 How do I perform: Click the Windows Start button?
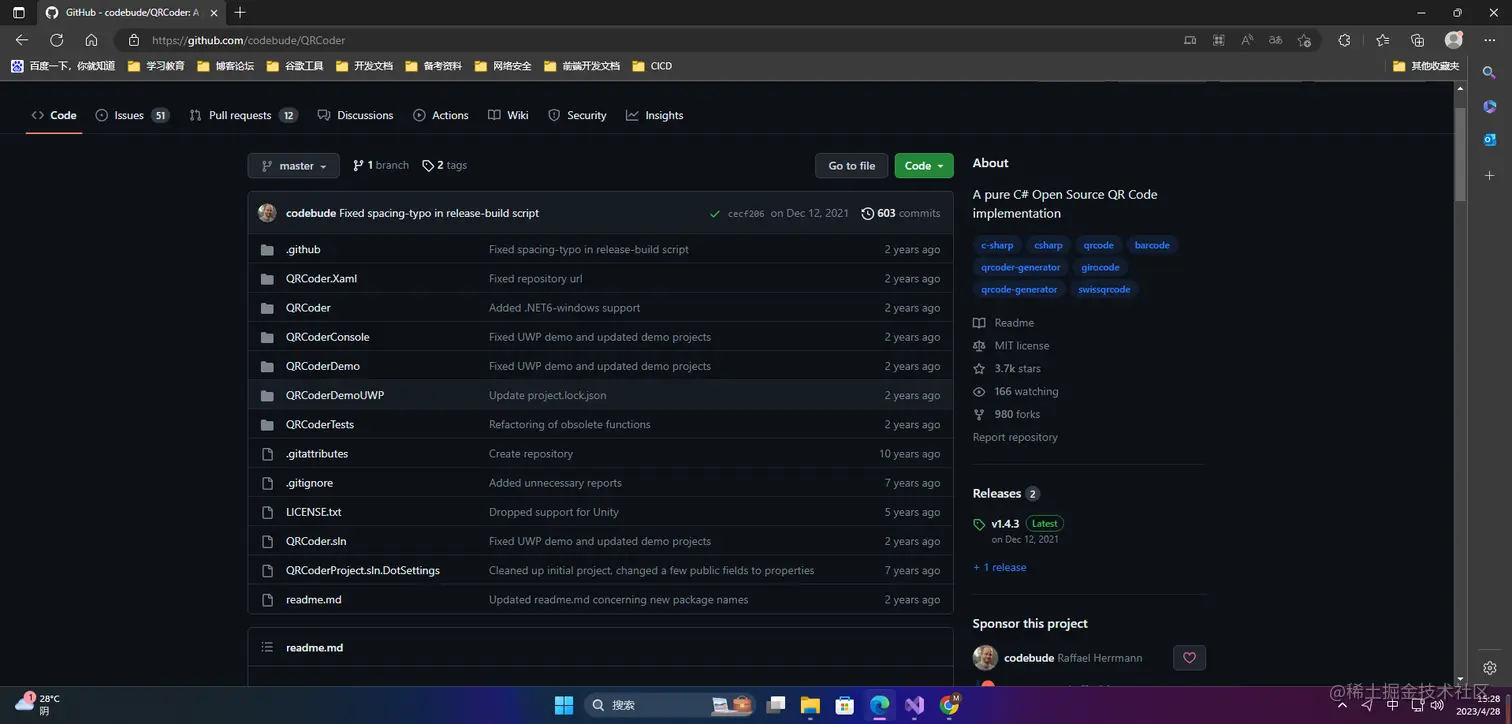pos(564,705)
